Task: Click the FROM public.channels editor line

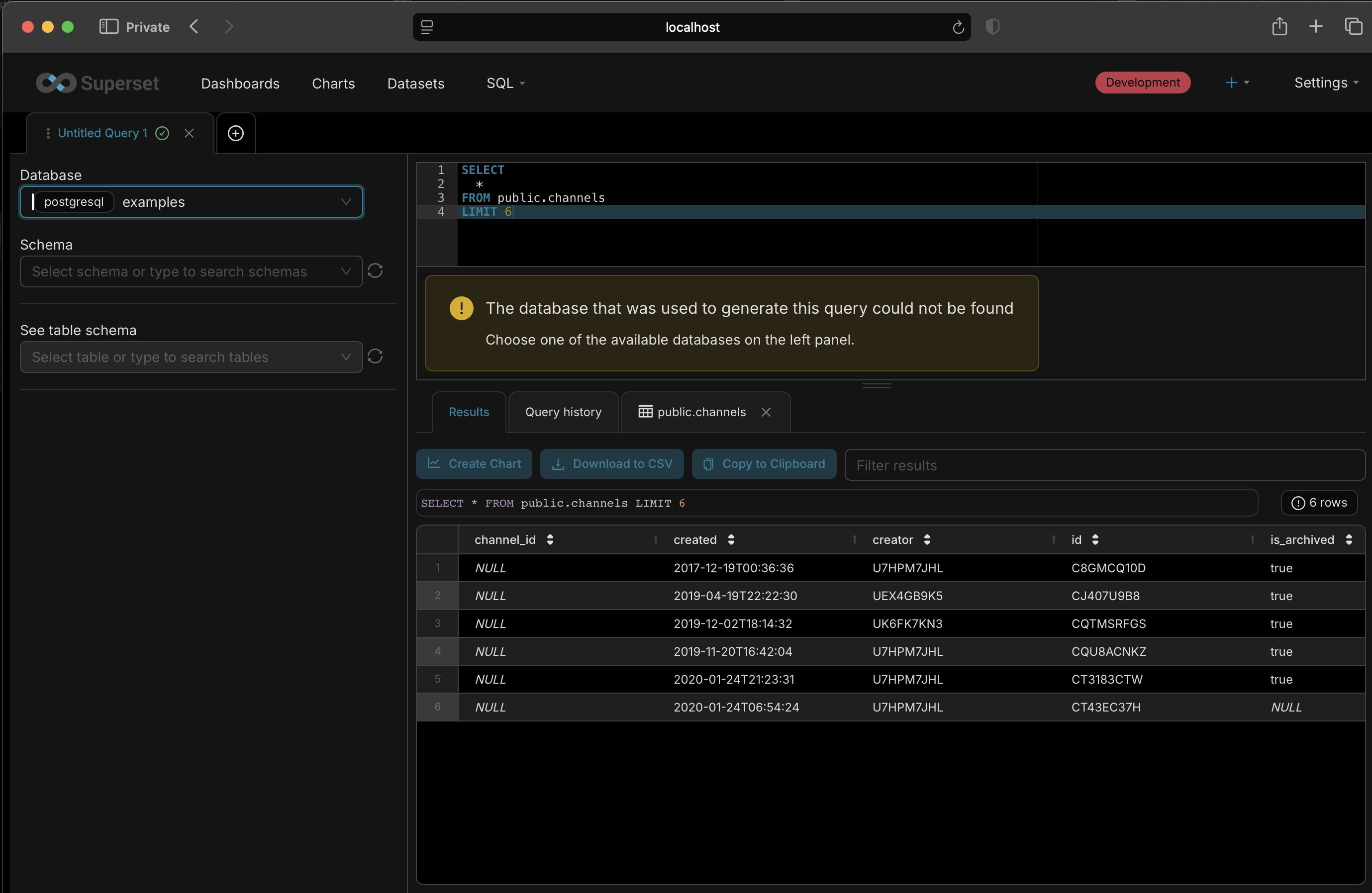Action: tap(533, 197)
